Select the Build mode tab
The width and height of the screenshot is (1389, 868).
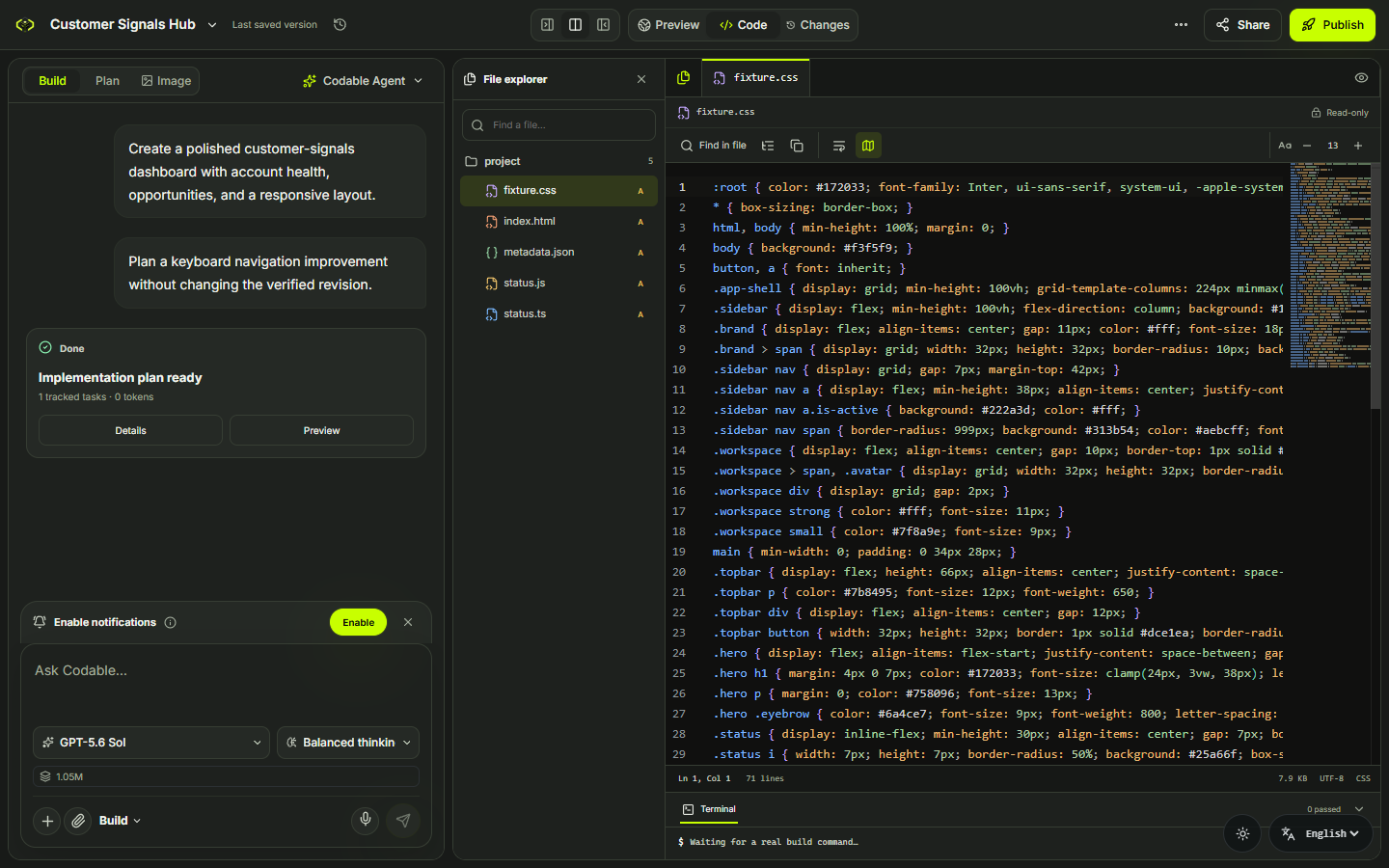tap(52, 81)
